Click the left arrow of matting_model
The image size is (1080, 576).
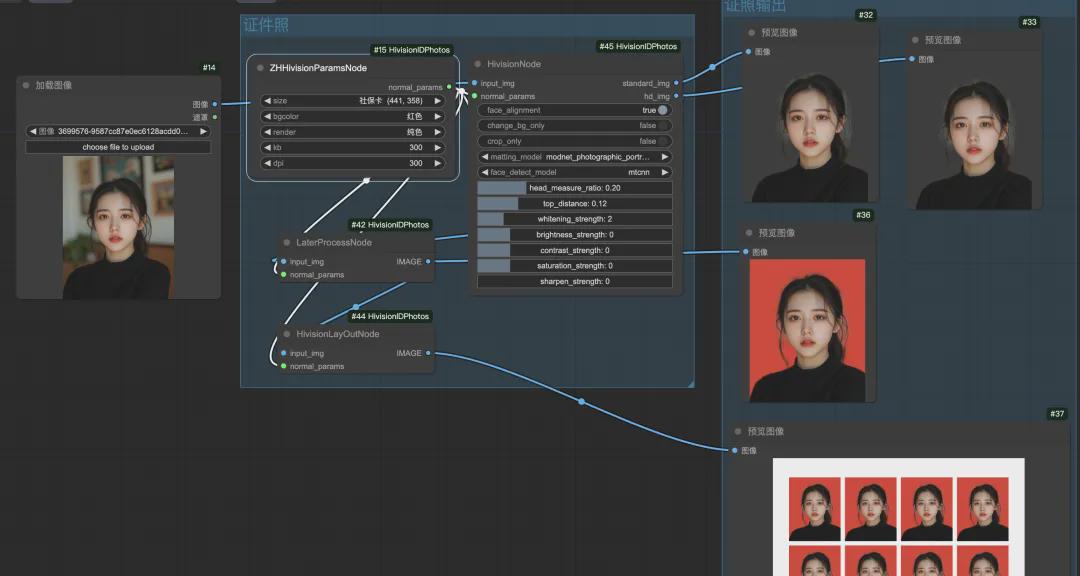pos(484,156)
